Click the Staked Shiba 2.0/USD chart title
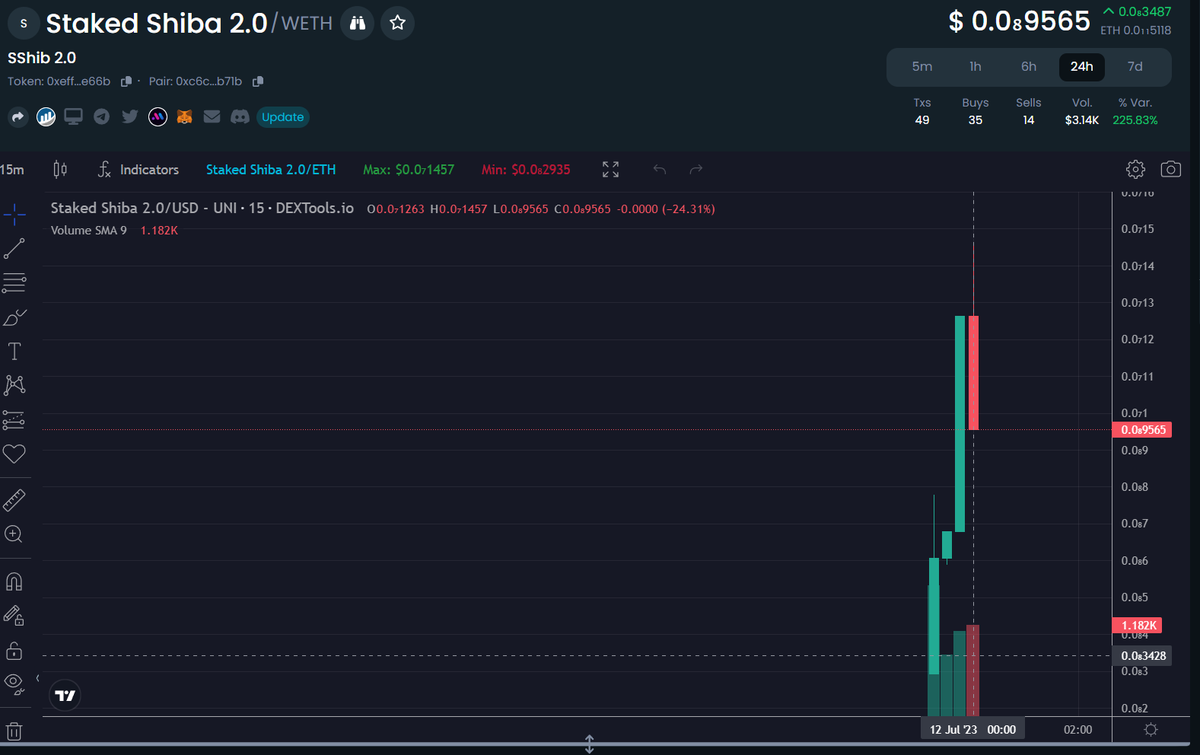The height and width of the screenshot is (755, 1200). pos(202,209)
